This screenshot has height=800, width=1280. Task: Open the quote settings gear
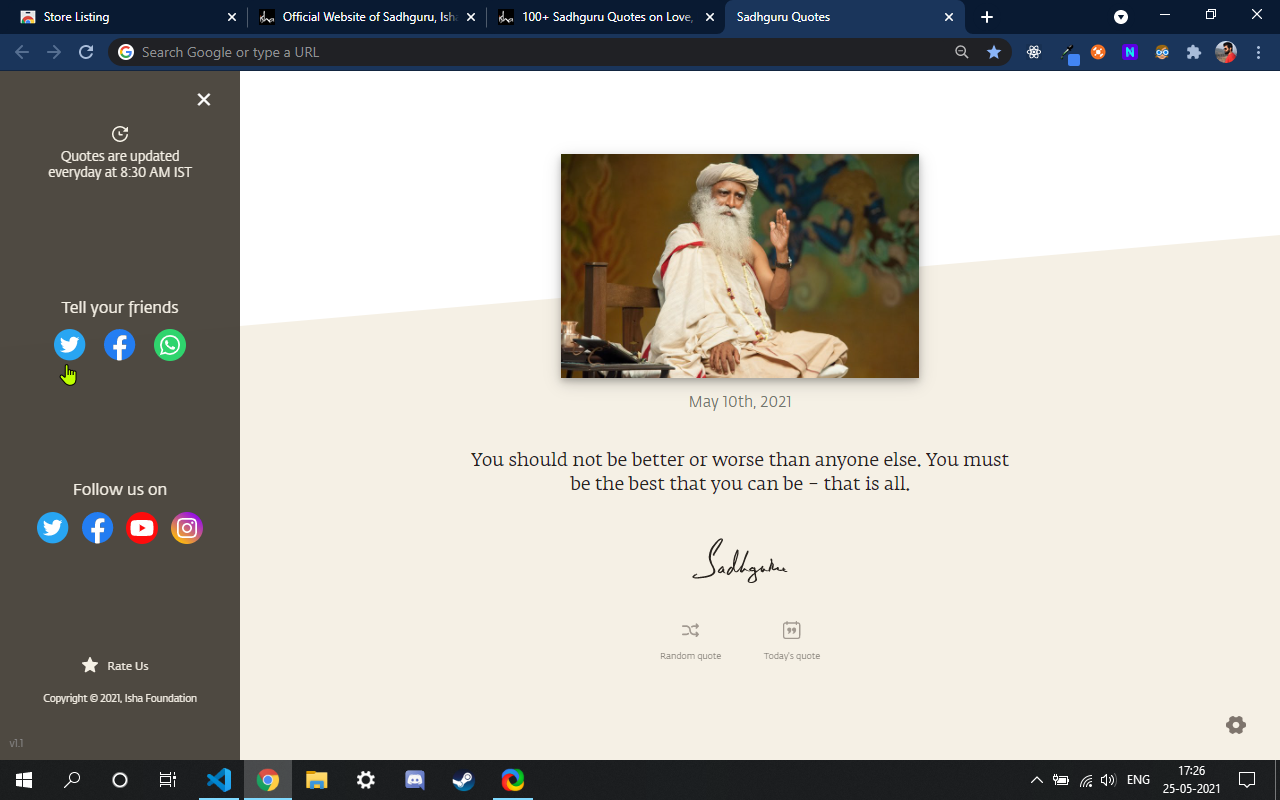coord(1235,723)
